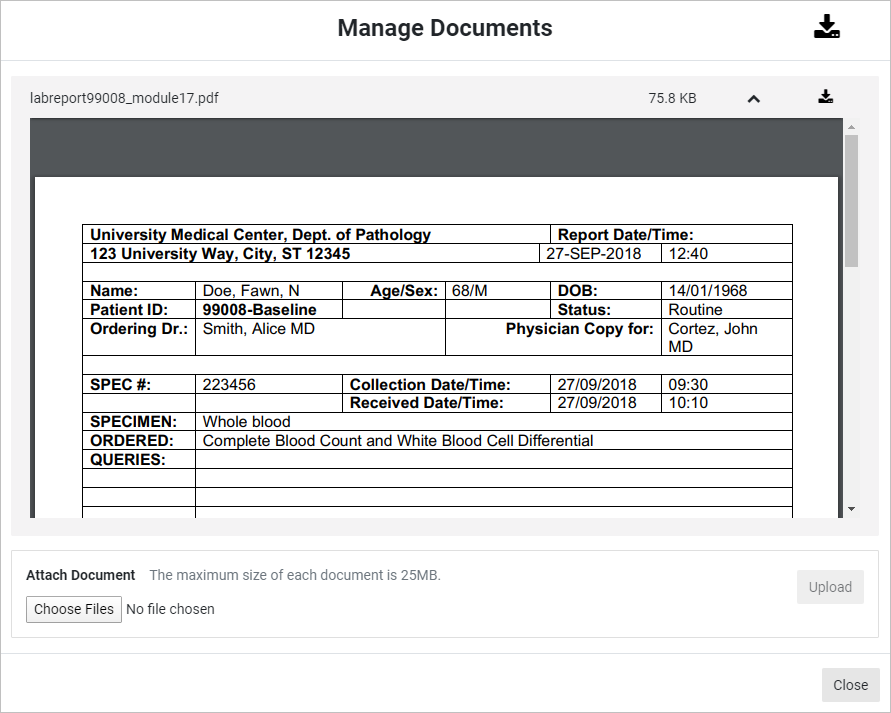This screenshot has height=713, width=891.
Task: Collapse the labreport99008_module17.pdf preview
Action: (x=754, y=98)
